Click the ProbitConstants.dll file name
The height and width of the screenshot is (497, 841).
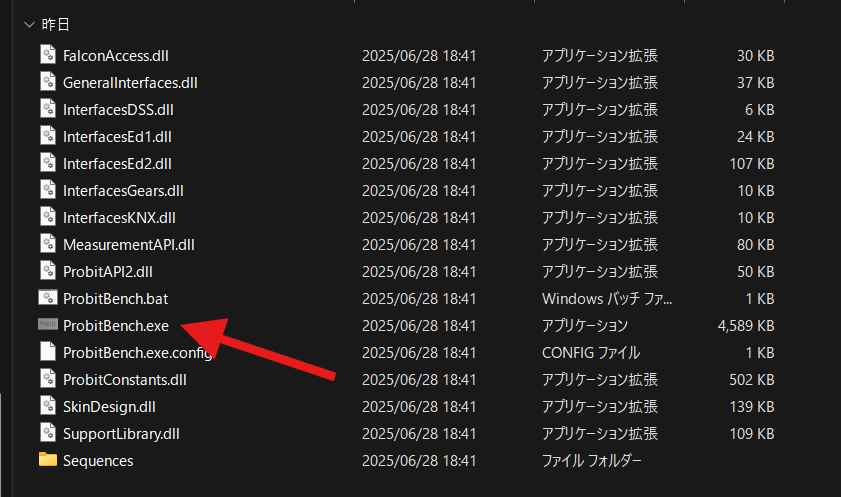(125, 380)
